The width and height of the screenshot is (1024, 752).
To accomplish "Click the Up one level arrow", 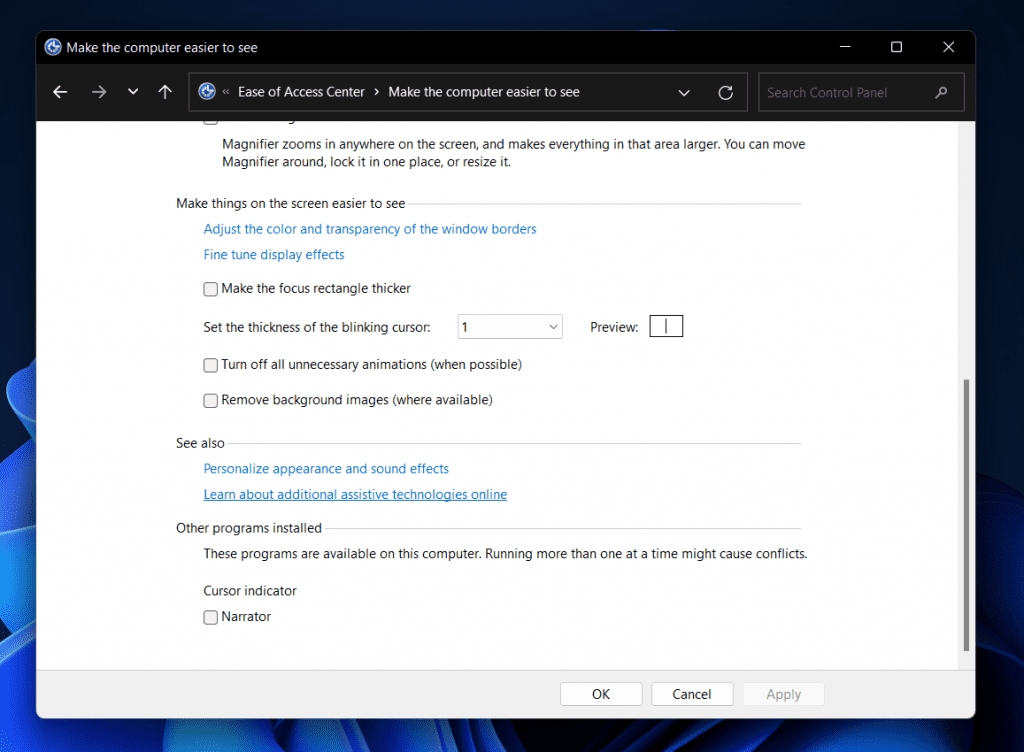I will coord(164,91).
